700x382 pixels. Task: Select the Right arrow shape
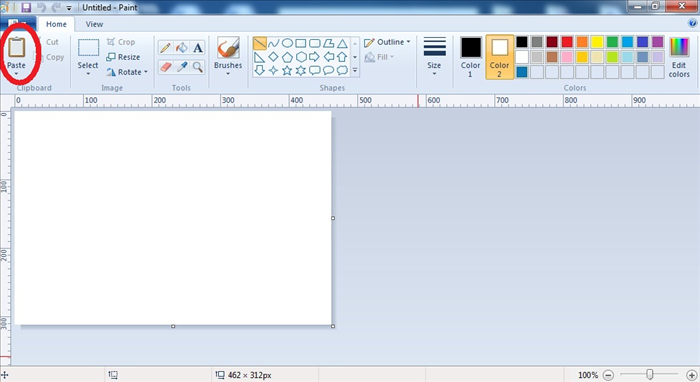(315, 57)
